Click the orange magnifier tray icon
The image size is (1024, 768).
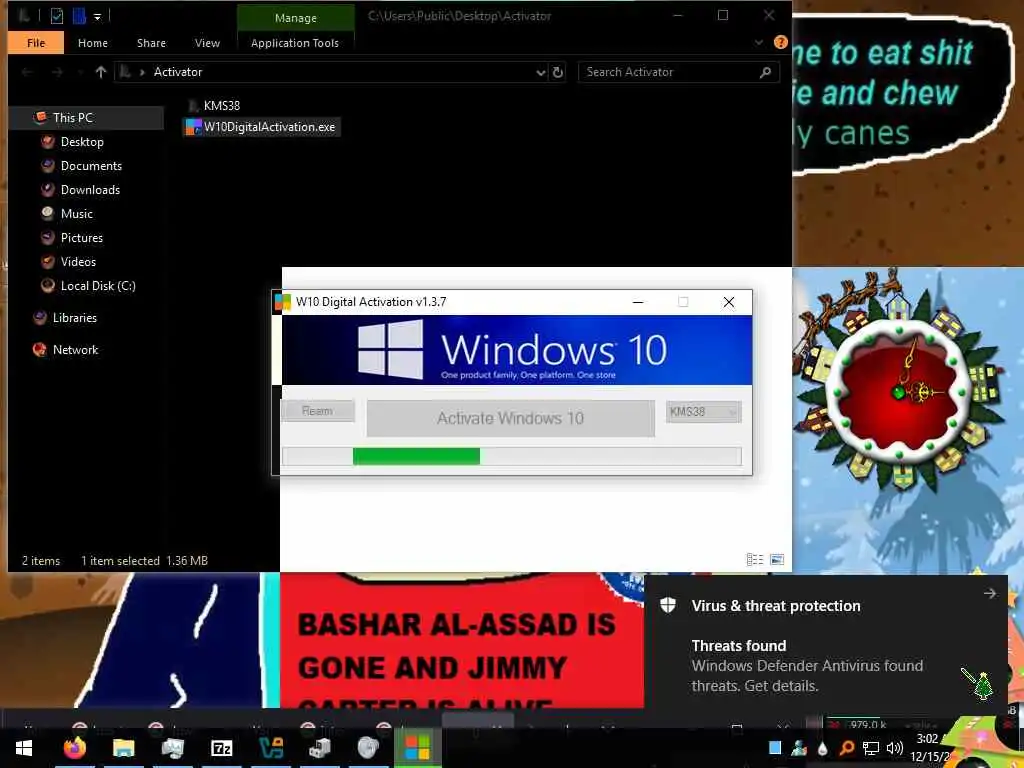tap(847, 748)
